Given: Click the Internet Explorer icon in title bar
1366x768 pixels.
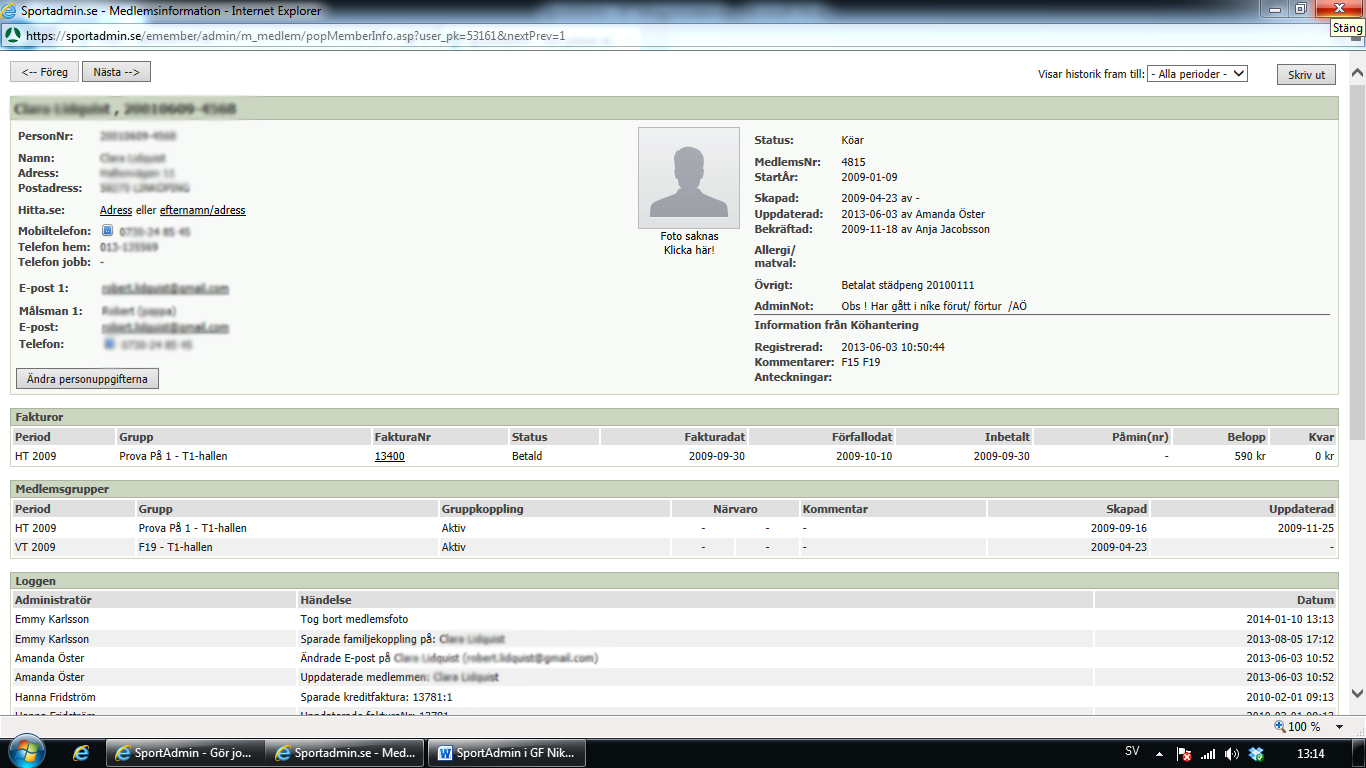Looking at the screenshot, I should click(x=11, y=9).
